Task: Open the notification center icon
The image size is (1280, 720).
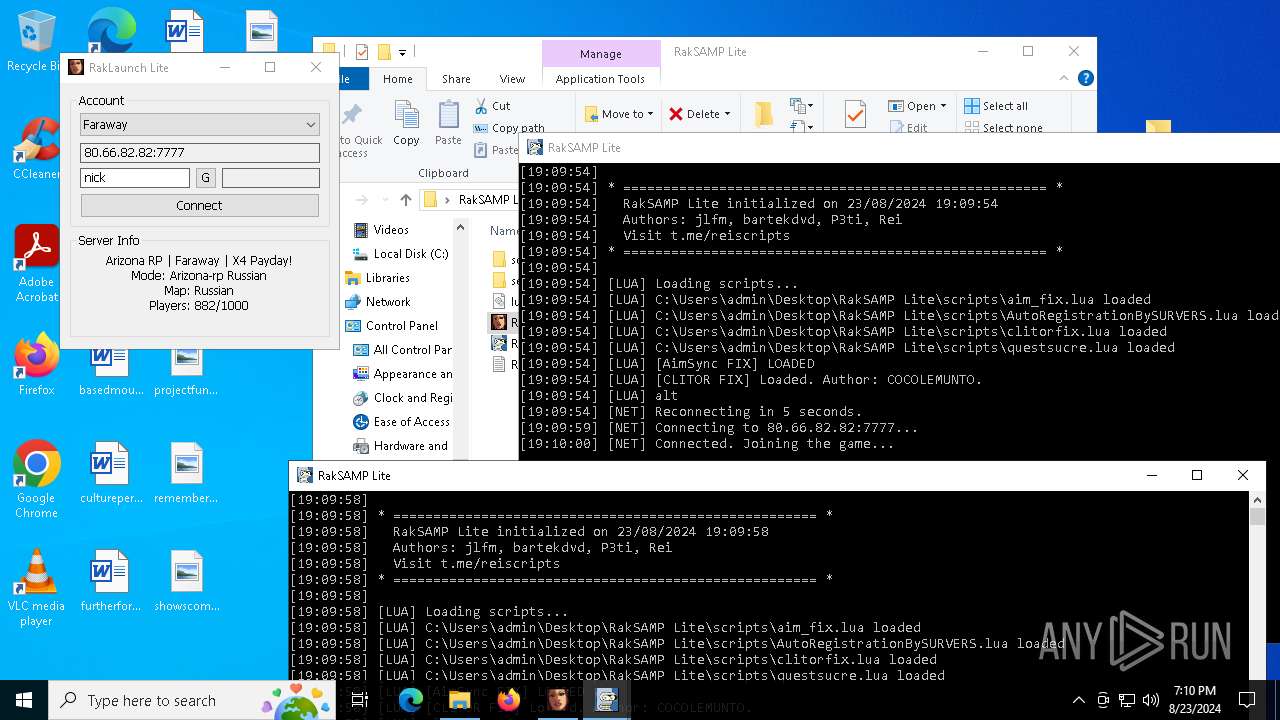Action: [x=1247, y=700]
